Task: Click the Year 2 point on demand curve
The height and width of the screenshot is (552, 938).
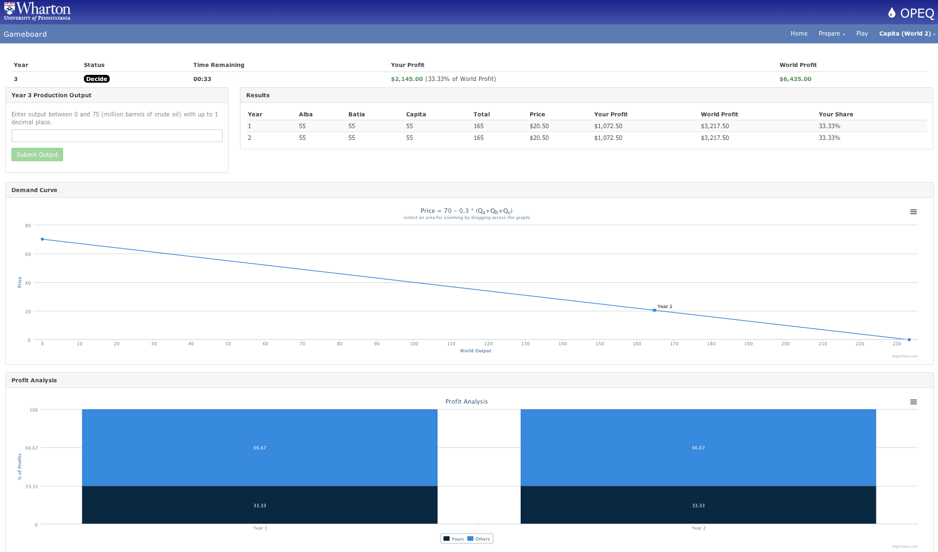Action: click(655, 311)
